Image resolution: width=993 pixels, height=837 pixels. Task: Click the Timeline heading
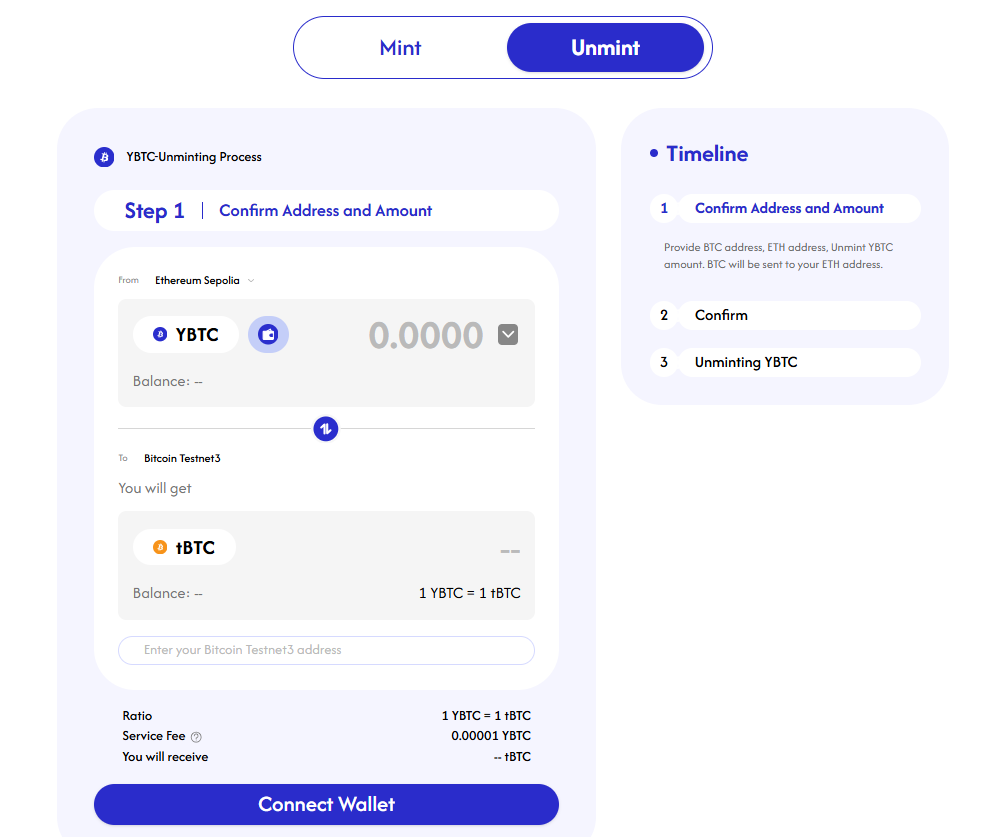coord(707,154)
